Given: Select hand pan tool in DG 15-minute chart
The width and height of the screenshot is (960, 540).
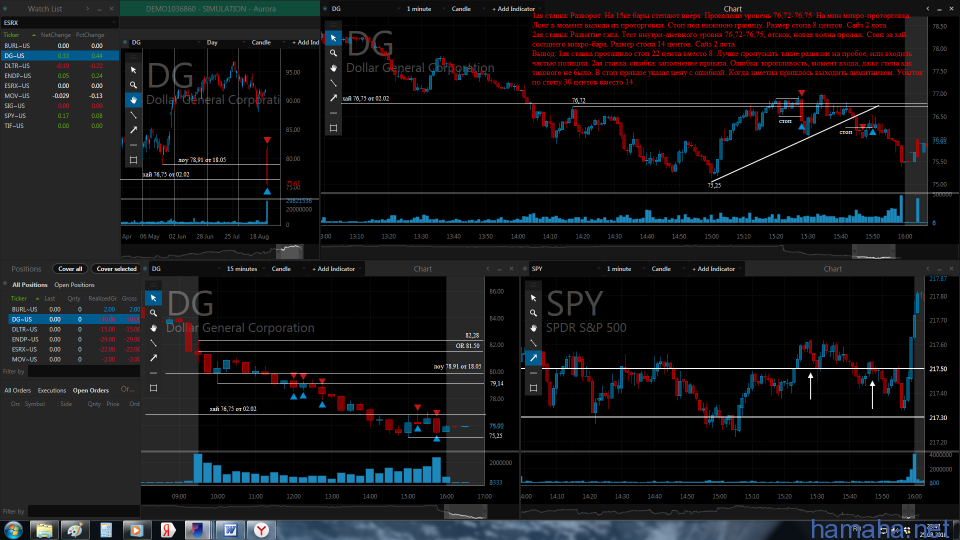Looking at the screenshot, I should pyautogui.click(x=153, y=328).
